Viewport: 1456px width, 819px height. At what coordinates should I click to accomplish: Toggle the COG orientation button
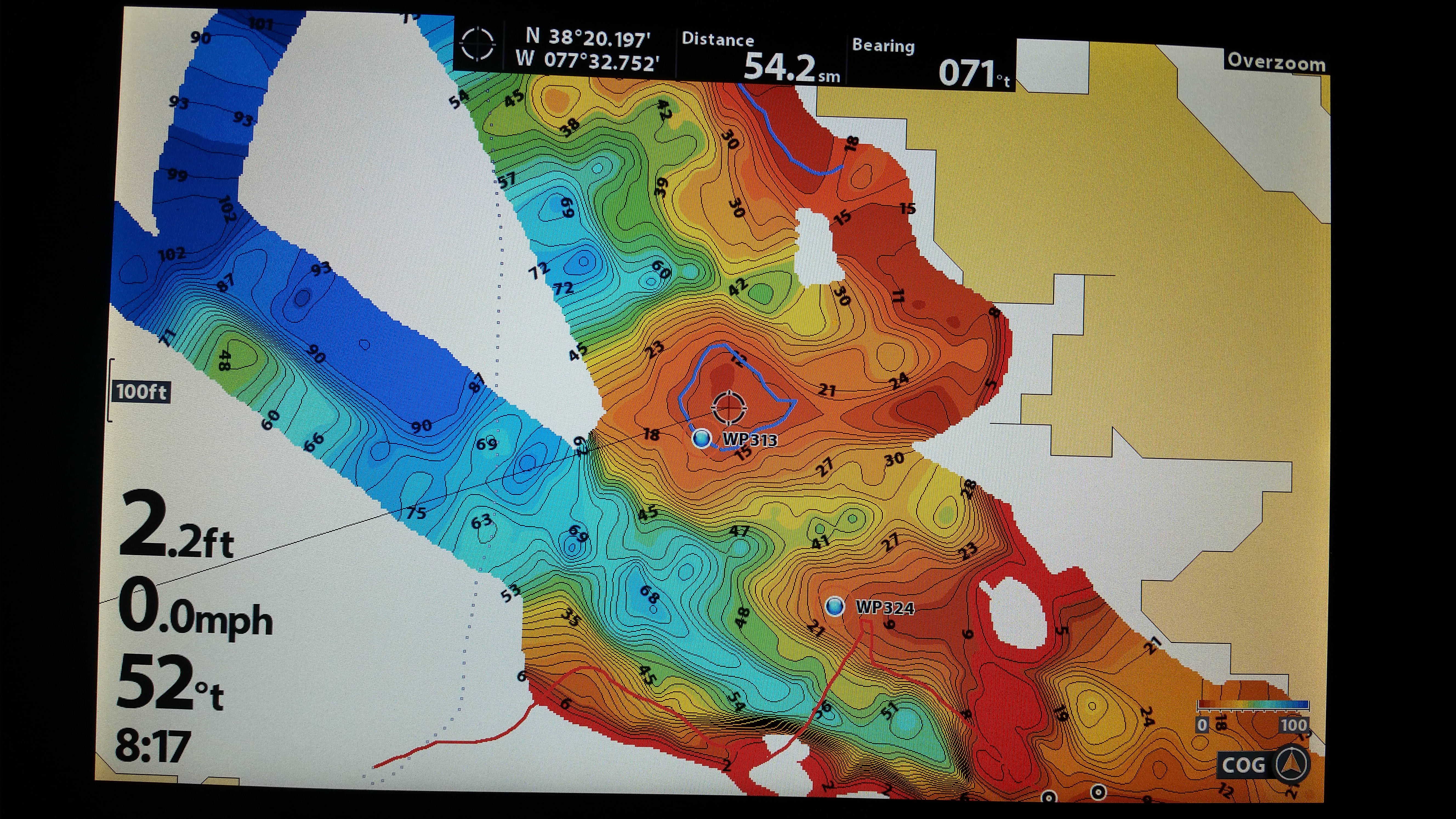tap(1244, 765)
